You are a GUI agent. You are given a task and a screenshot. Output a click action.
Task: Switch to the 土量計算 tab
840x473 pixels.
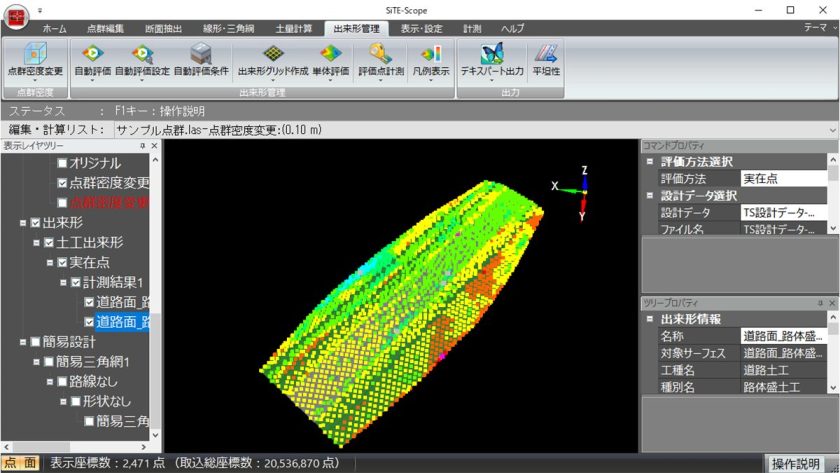pyautogui.click(x=293, y=29)
